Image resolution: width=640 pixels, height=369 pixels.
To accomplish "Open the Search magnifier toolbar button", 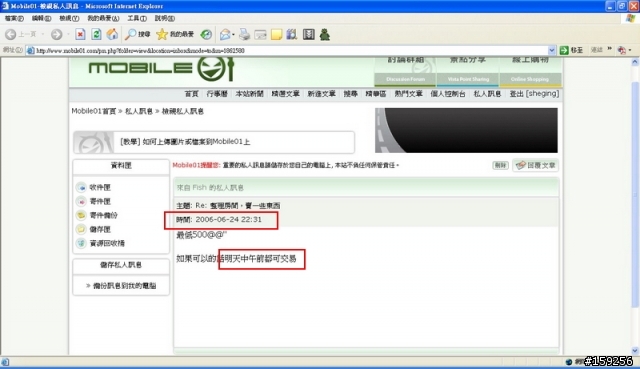I will pyautogui.click(x=138, y=34).
